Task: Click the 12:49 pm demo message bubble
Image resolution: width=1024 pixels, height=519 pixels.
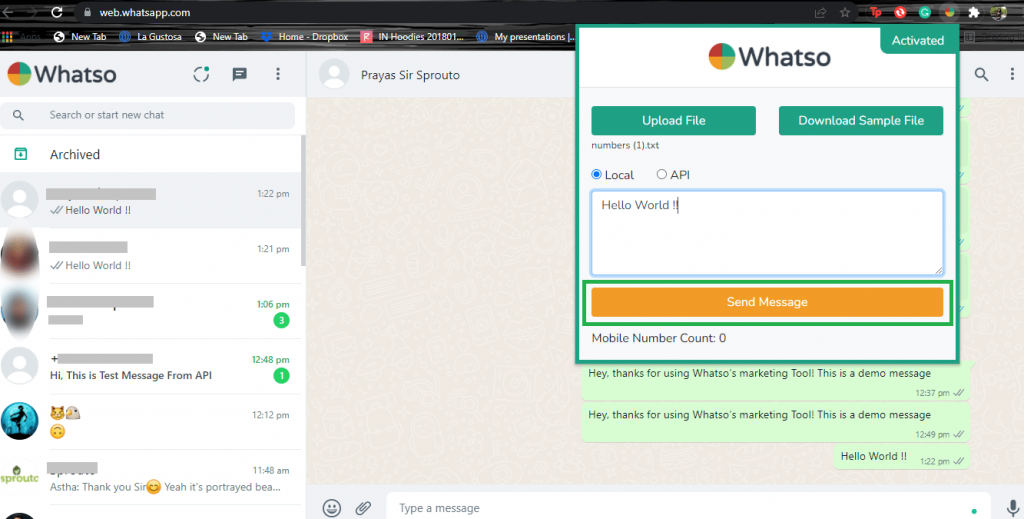Action: pos(775,422)
